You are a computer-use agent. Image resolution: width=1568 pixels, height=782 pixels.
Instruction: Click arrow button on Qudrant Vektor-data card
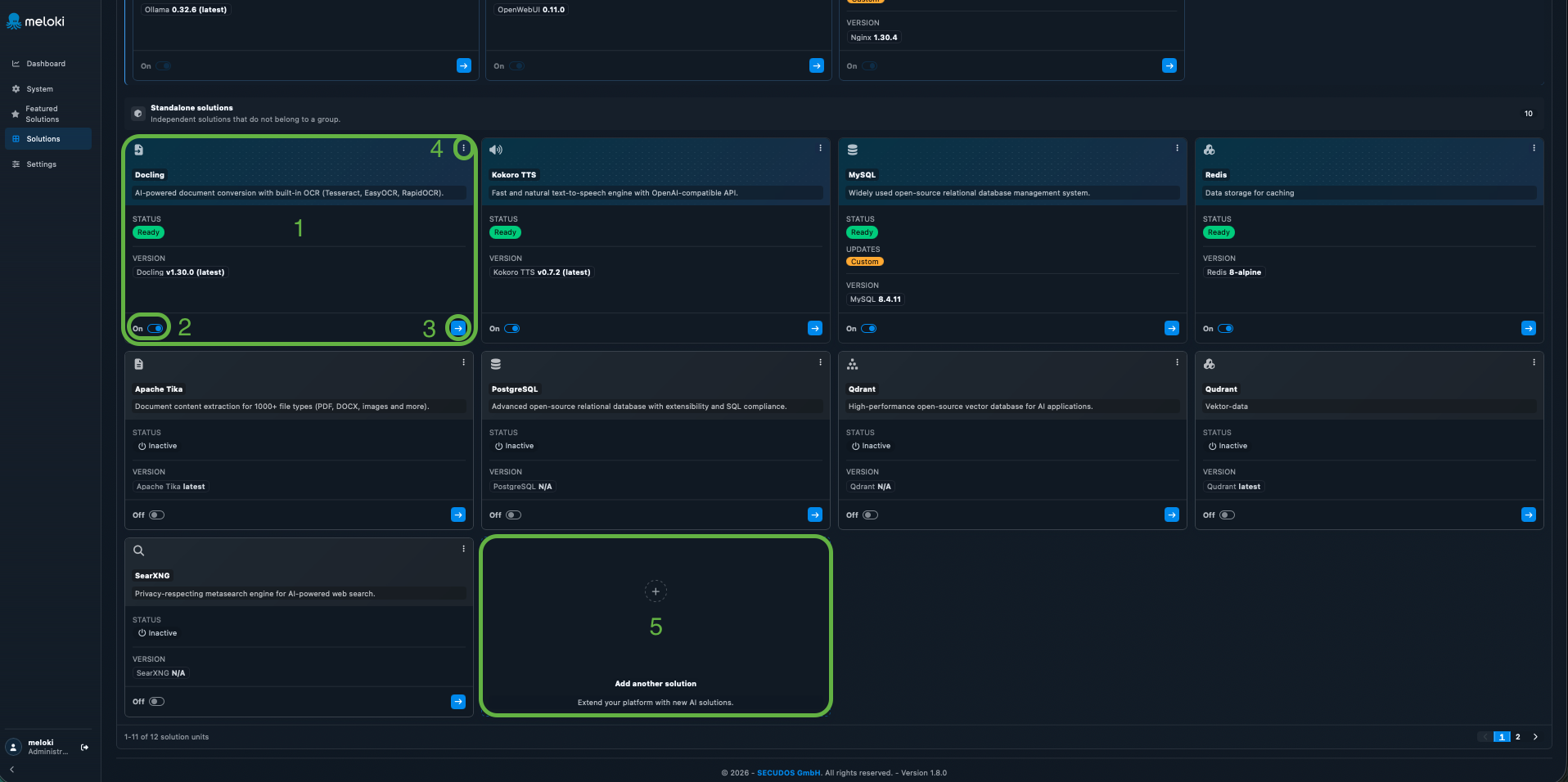point(1529,515)
